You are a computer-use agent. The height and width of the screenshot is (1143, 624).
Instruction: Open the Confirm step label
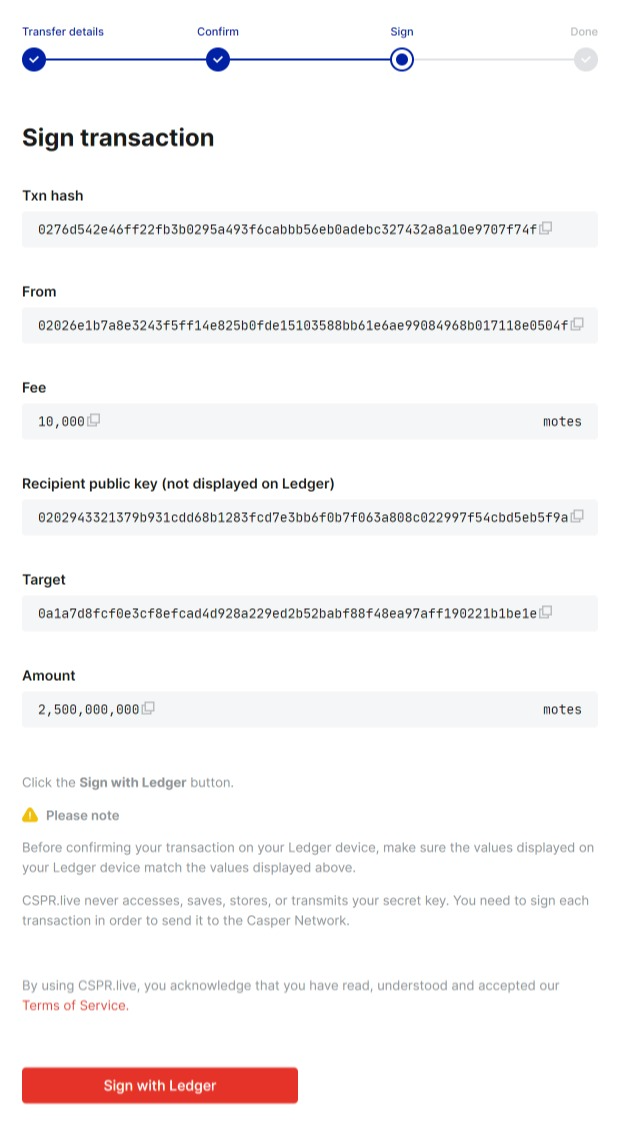(x=218, y=31)
